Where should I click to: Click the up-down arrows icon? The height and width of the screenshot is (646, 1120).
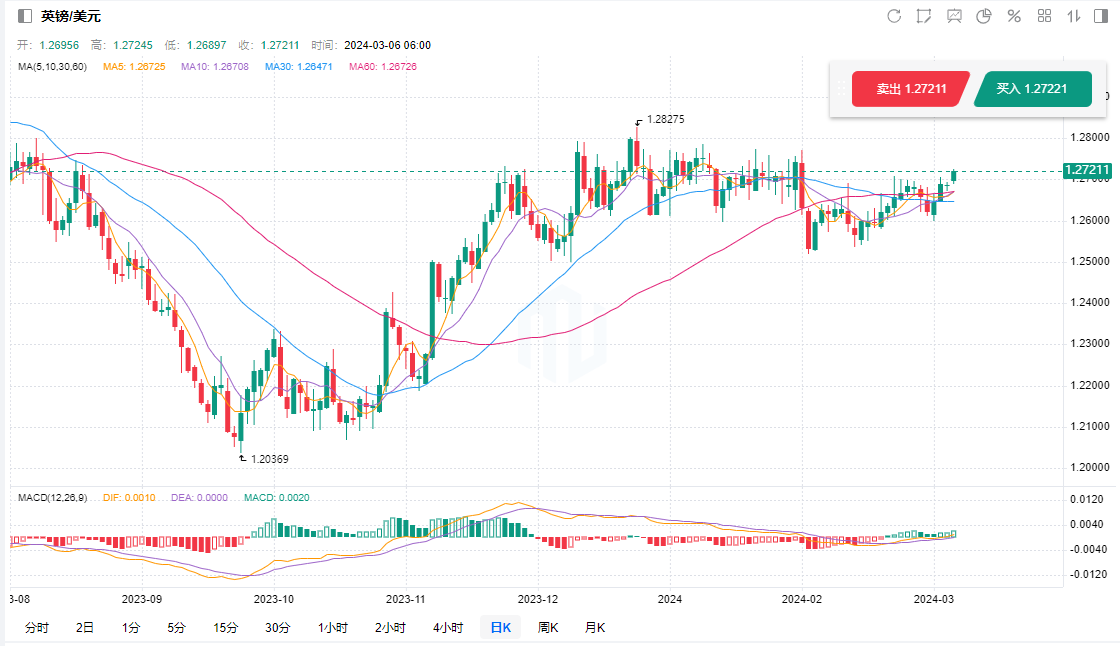click(x=1074, y=16)
